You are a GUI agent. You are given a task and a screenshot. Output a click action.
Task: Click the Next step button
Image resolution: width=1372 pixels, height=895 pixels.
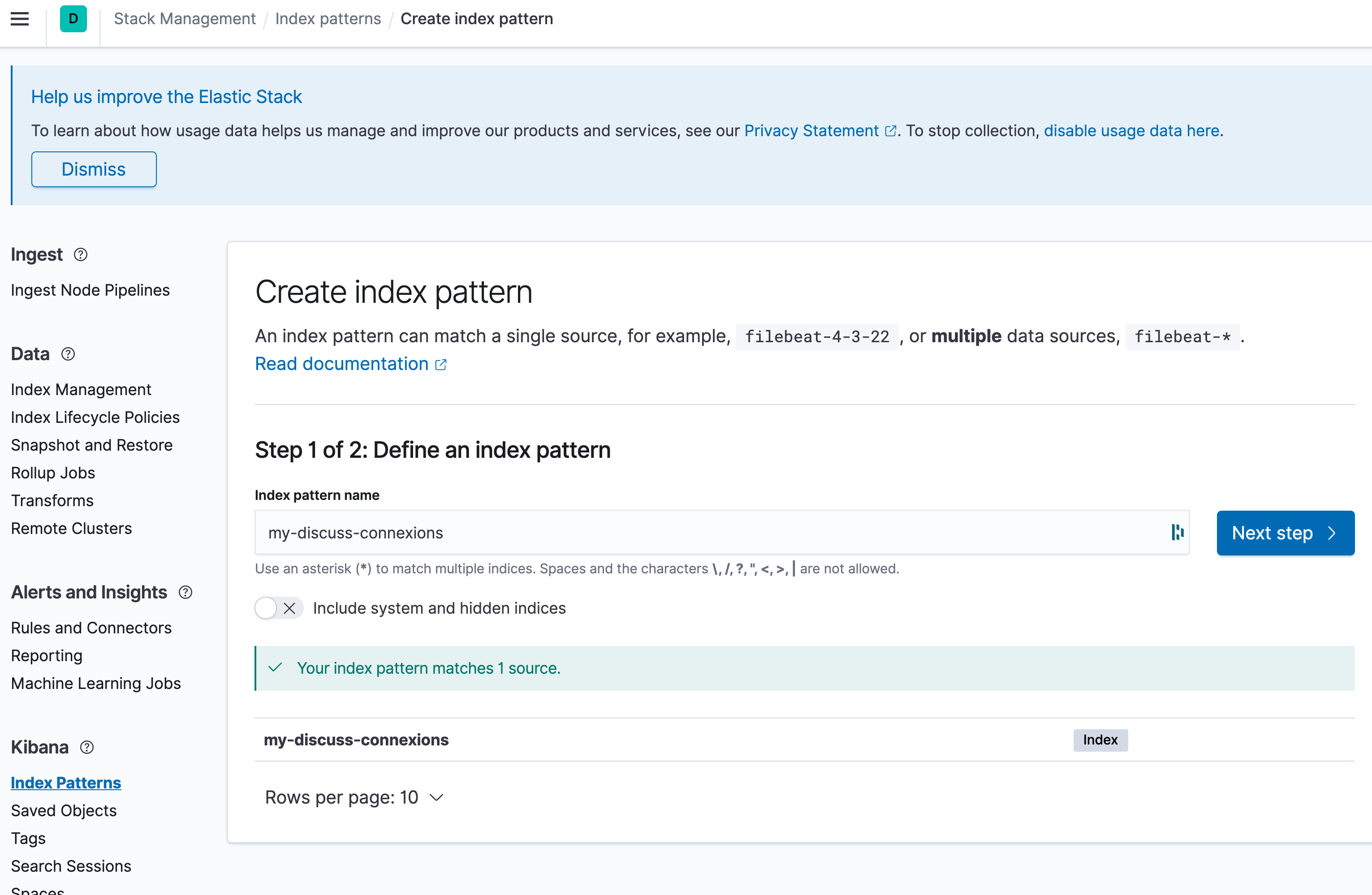(1285, 533)
